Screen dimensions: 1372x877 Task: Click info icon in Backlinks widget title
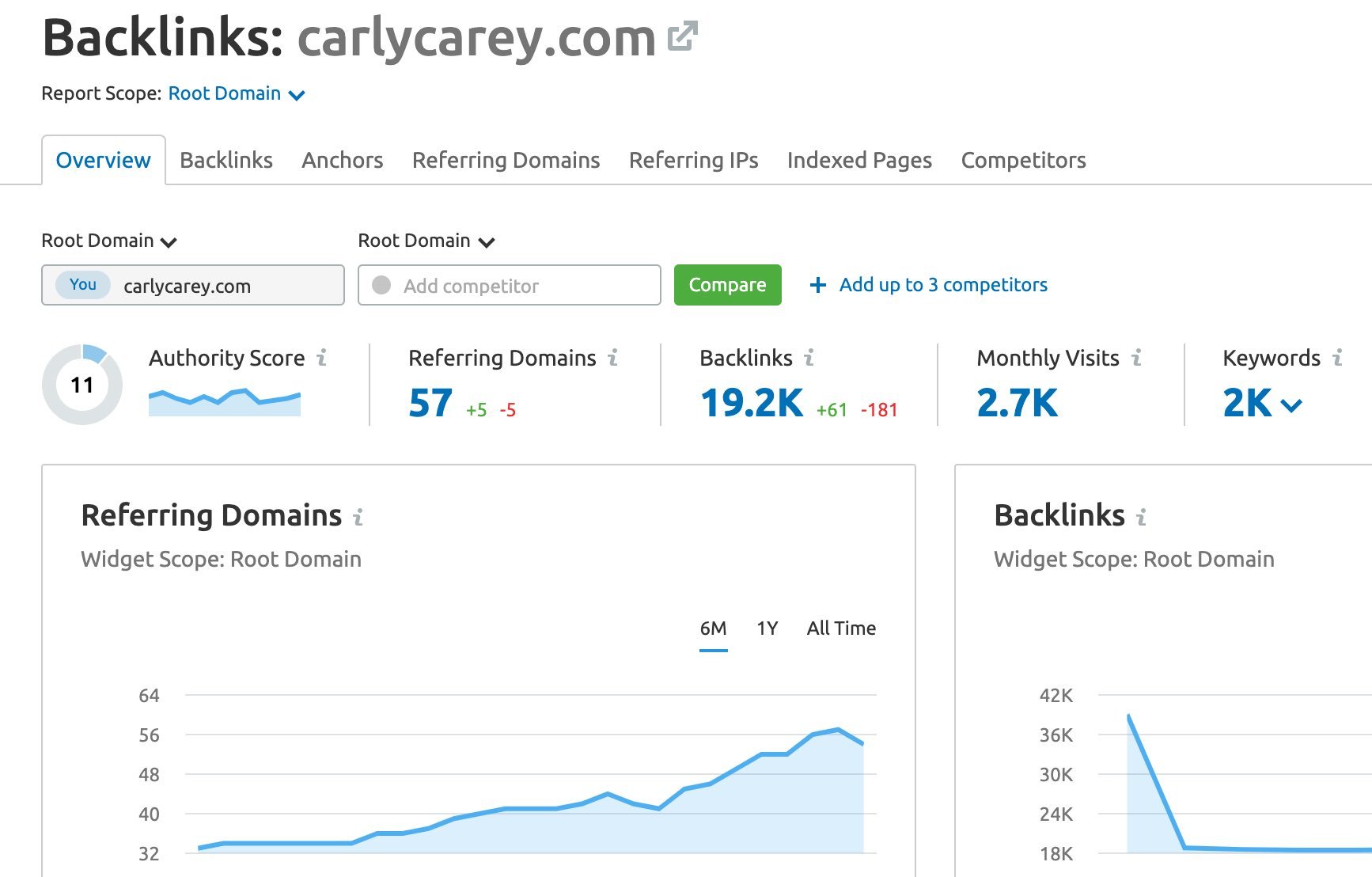1141,518
